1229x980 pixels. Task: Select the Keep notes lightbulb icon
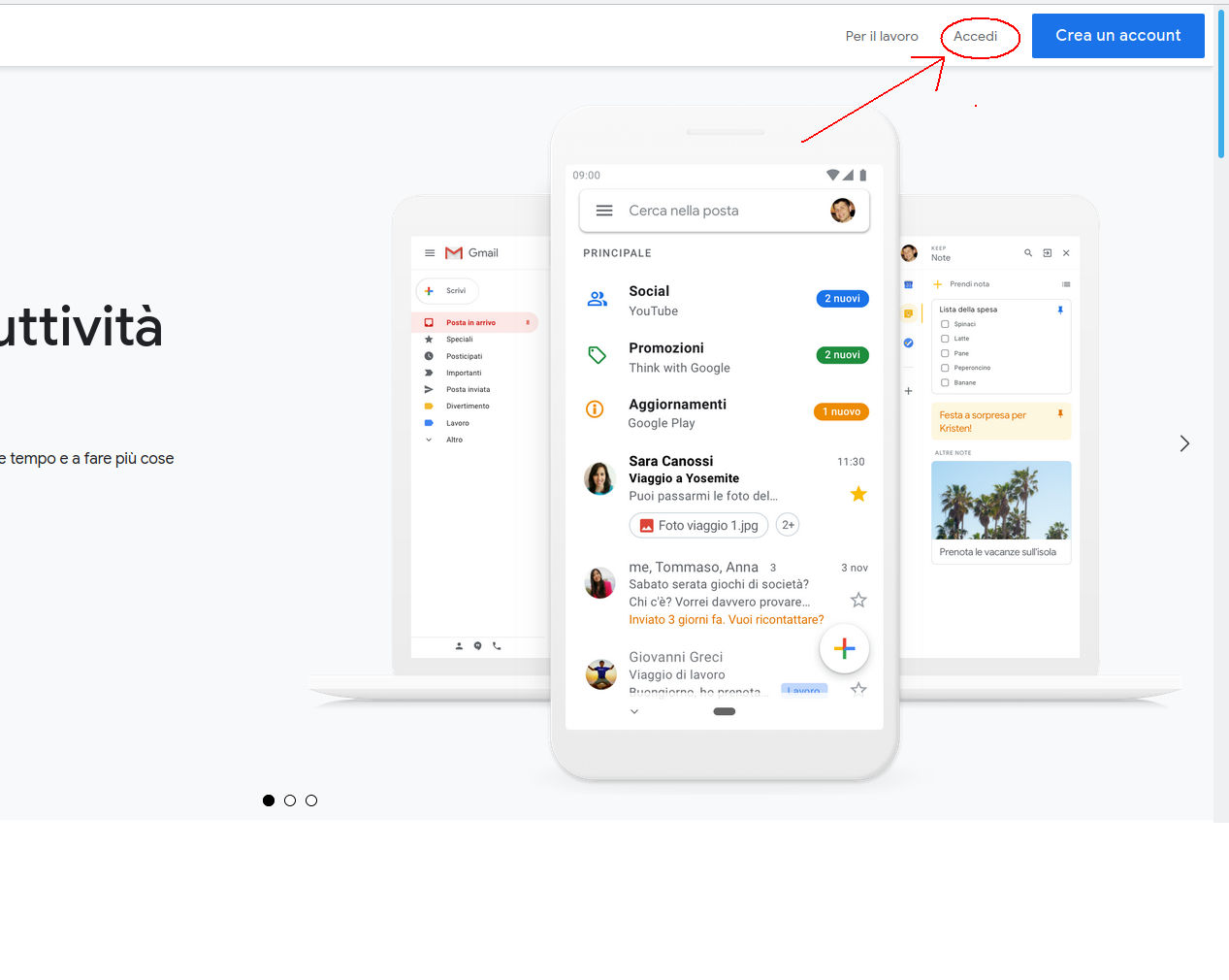[x=909, y=312]
